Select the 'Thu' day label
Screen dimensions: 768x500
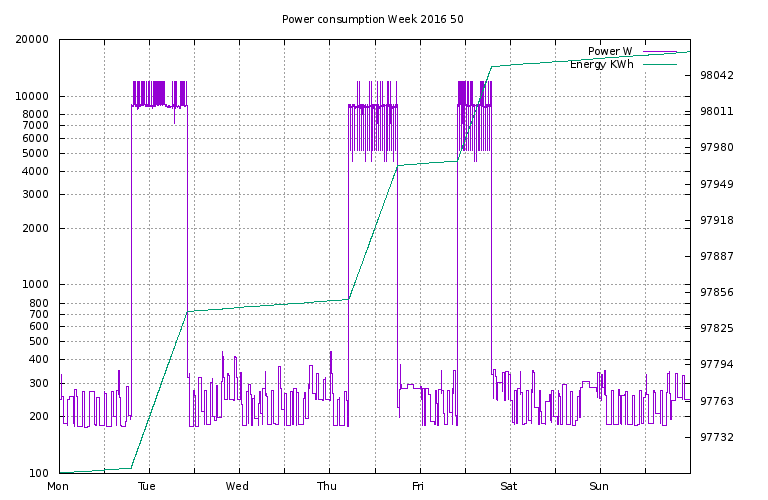(328, 487)
